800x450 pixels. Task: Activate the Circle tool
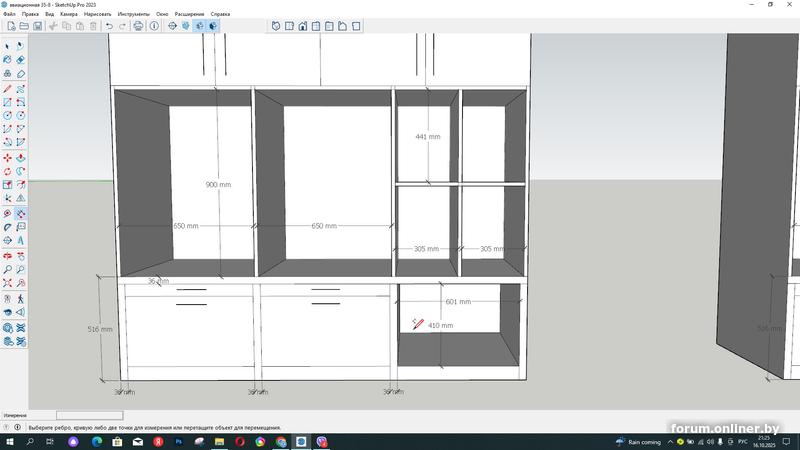coord(7,115)
